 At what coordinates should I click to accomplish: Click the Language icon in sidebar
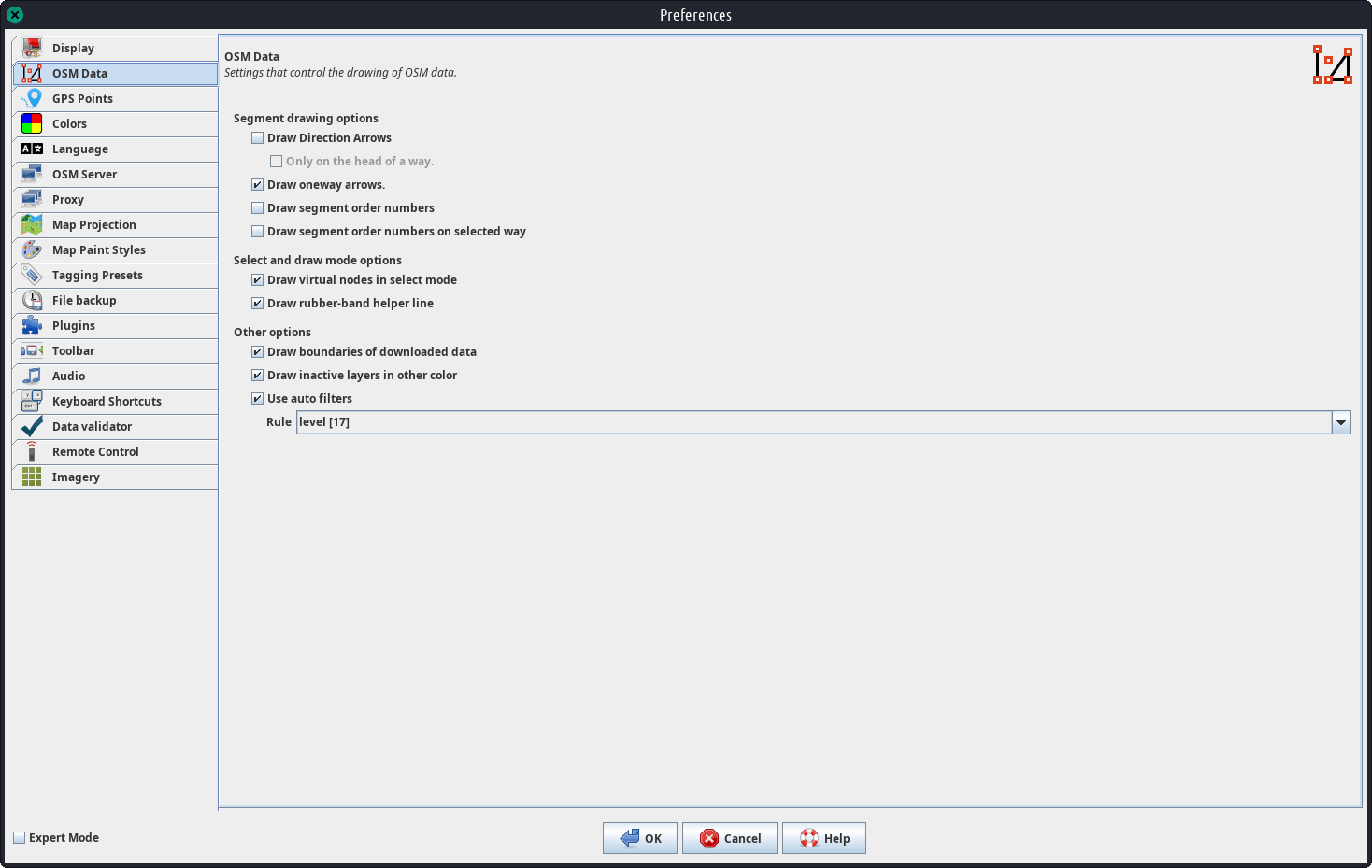[x=32, y=149]
